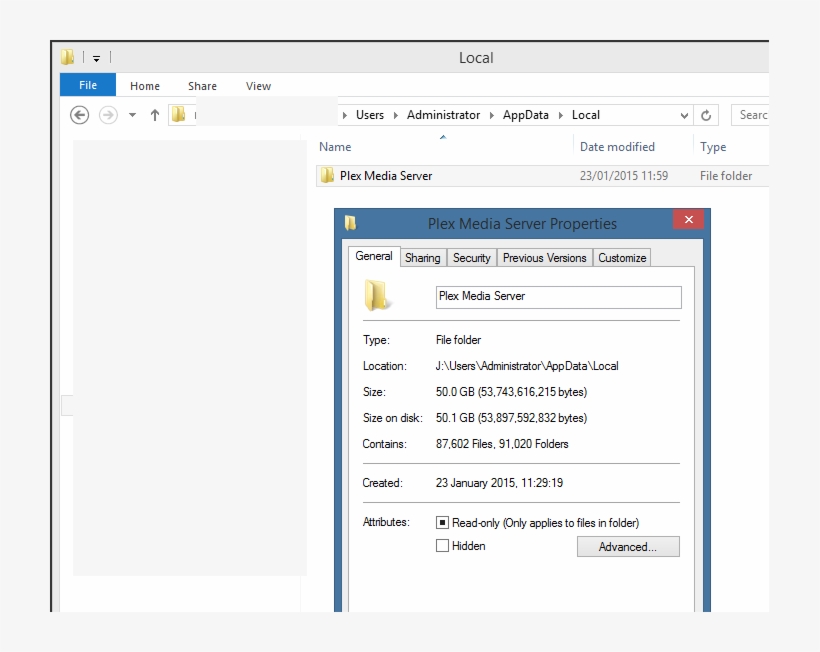Click the Advanced... button
This screenshot has height=652, width=820.
pos(627,546)
